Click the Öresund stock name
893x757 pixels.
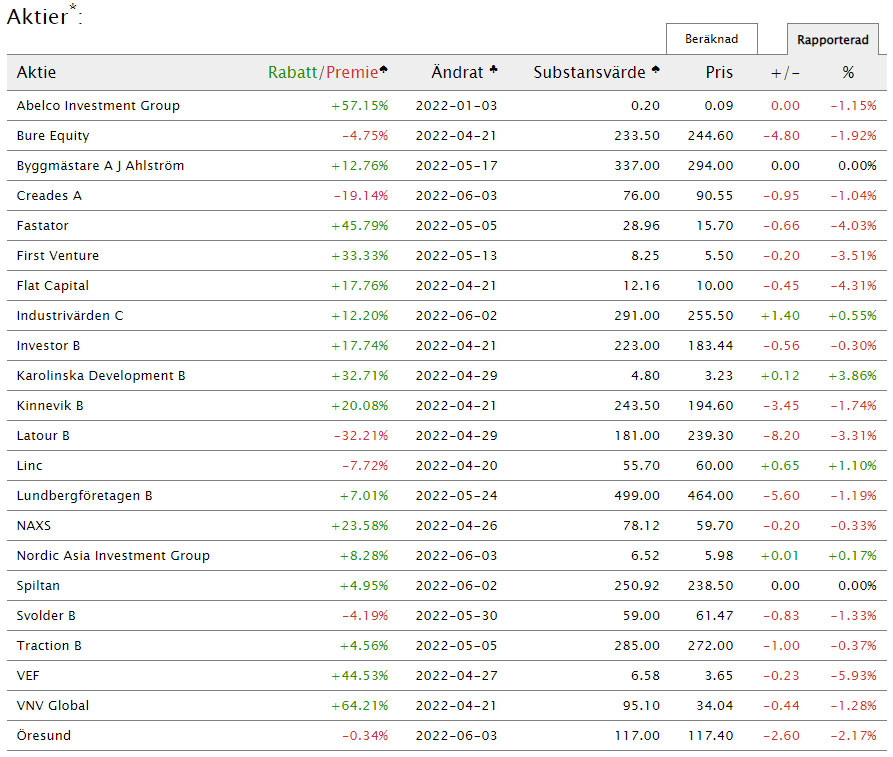(x=44, y=736)
